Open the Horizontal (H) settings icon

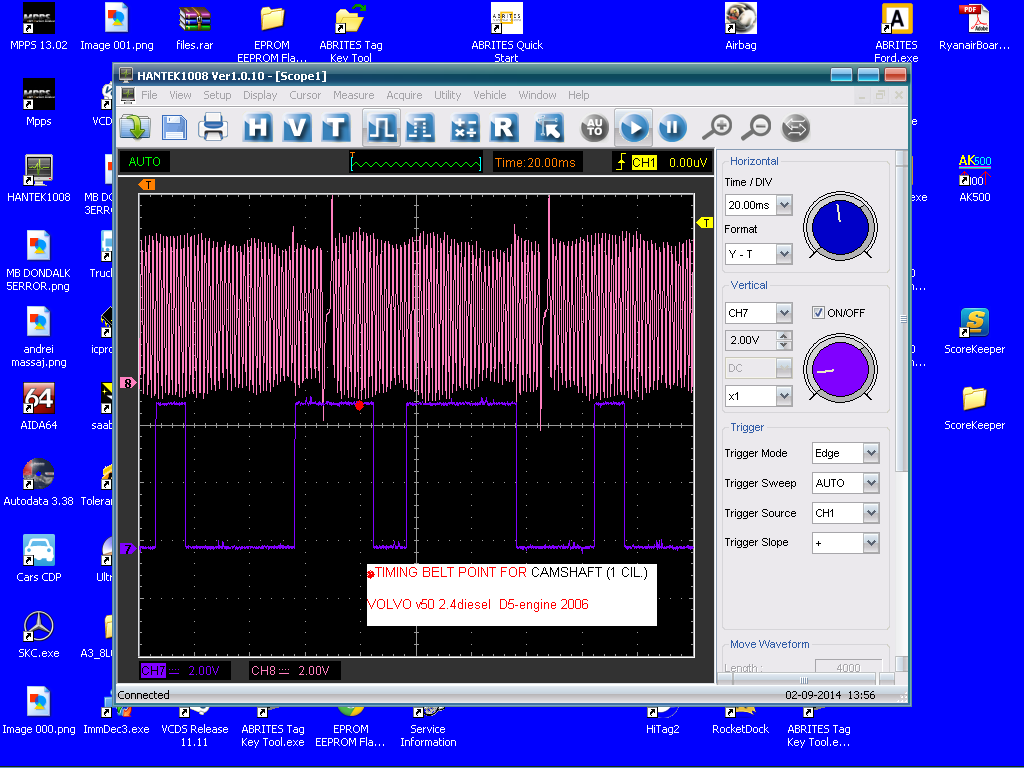258,128
